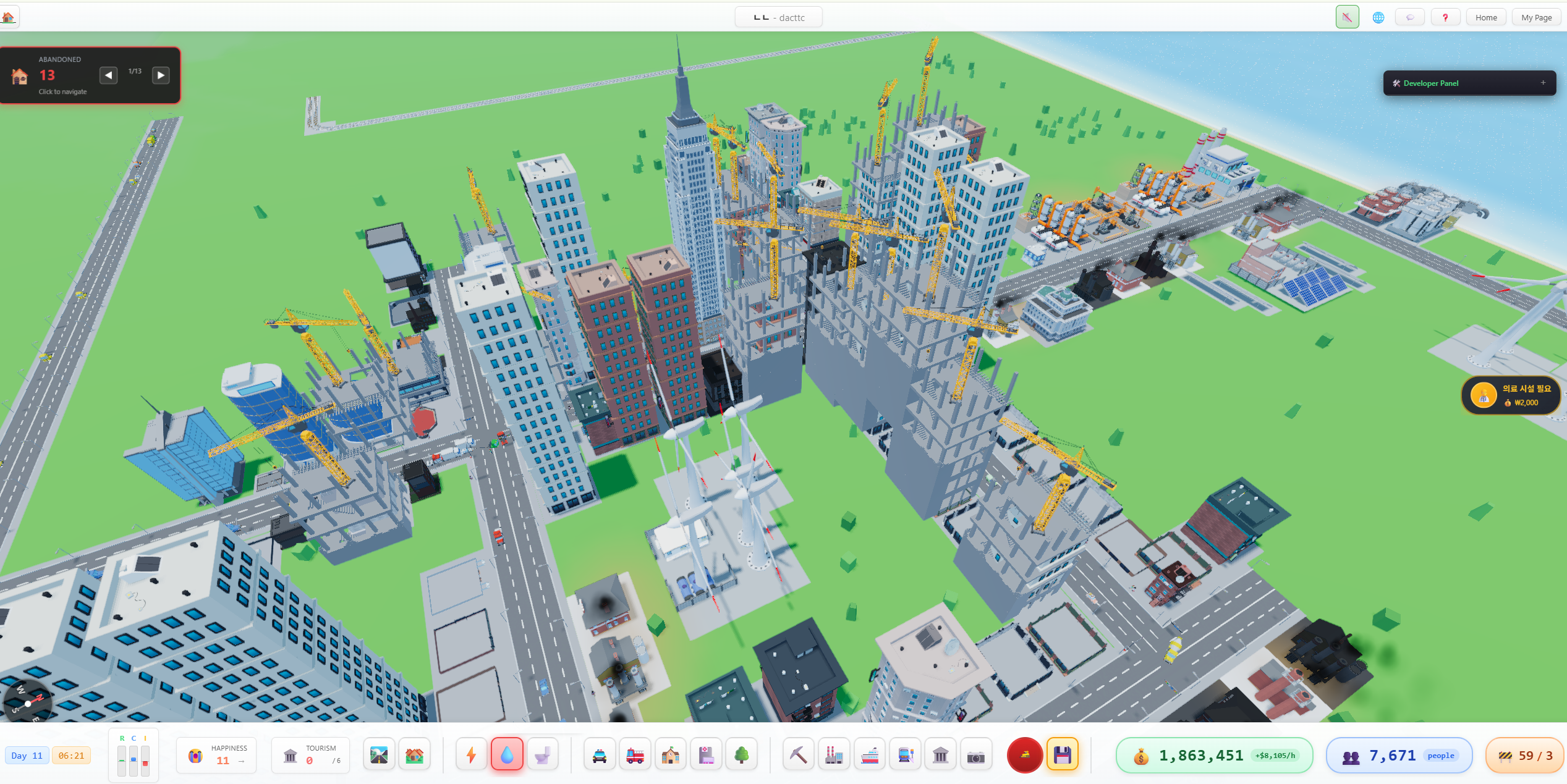Open the Home menu item

[x=1485, y=17]
